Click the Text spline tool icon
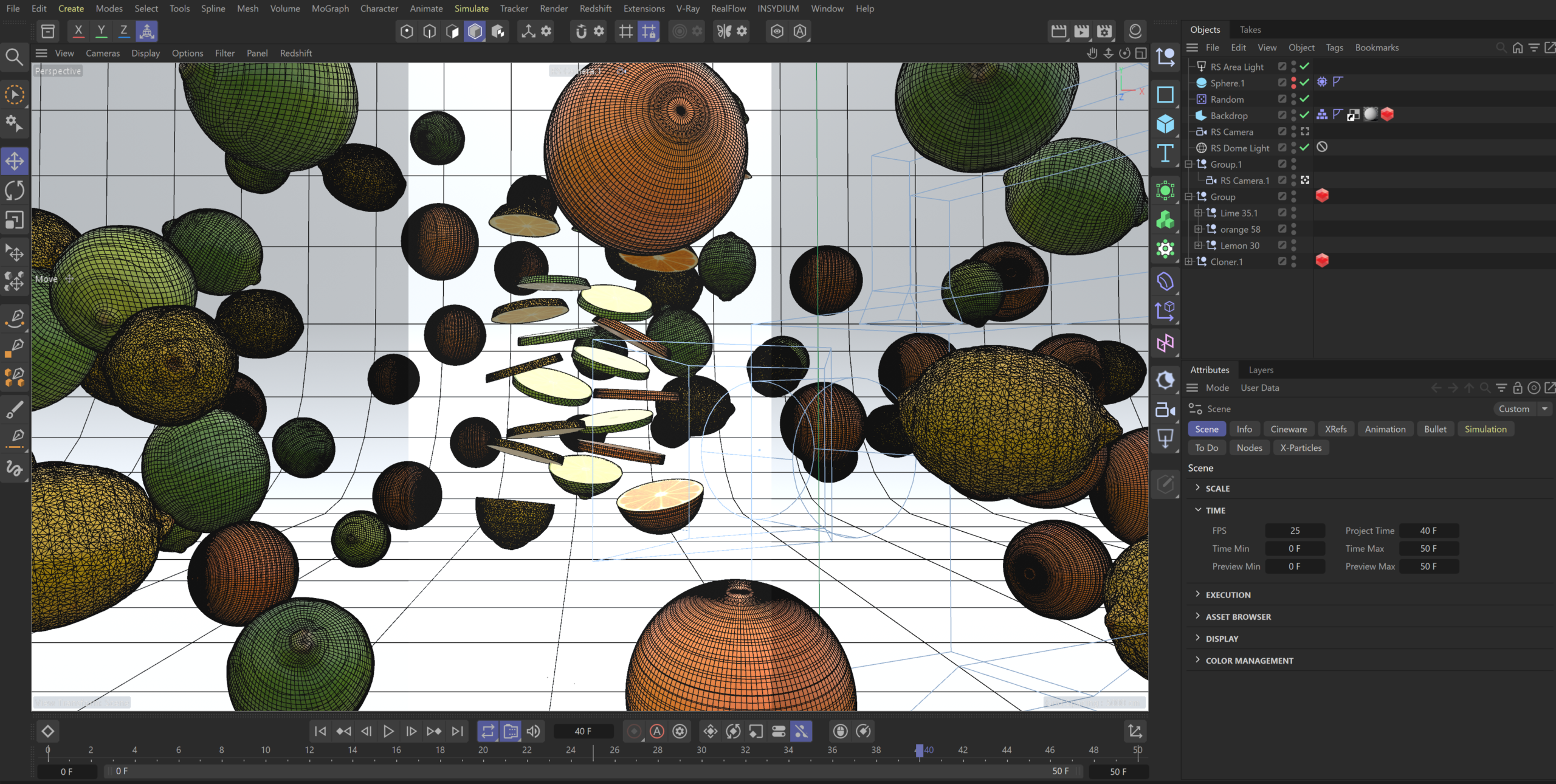This screenshot has width=1556, height=784. tap(1165, 153)
